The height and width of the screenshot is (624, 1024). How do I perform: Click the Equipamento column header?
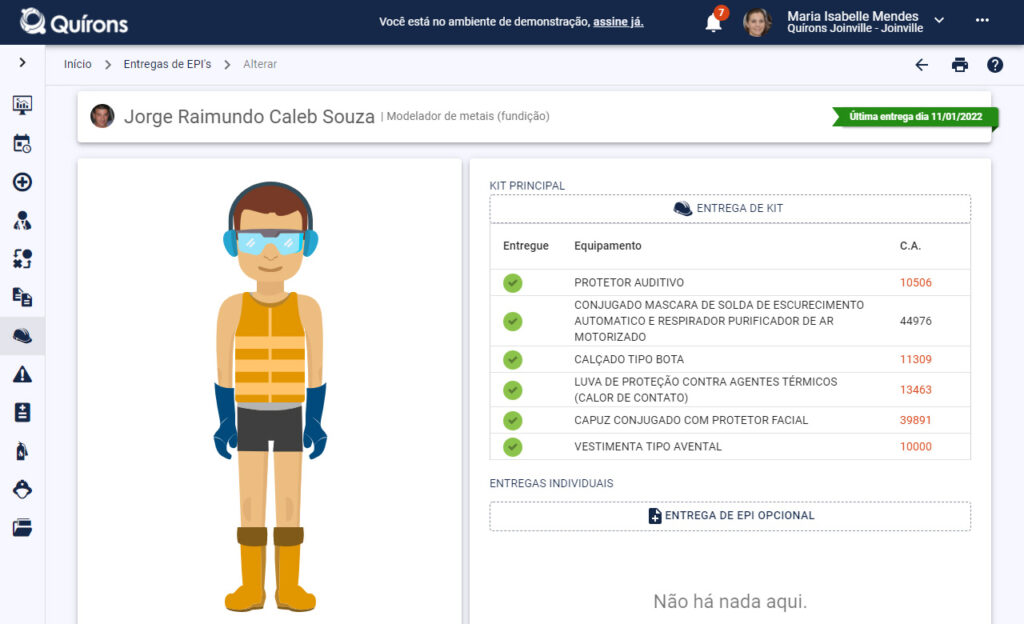click(607, 246)
